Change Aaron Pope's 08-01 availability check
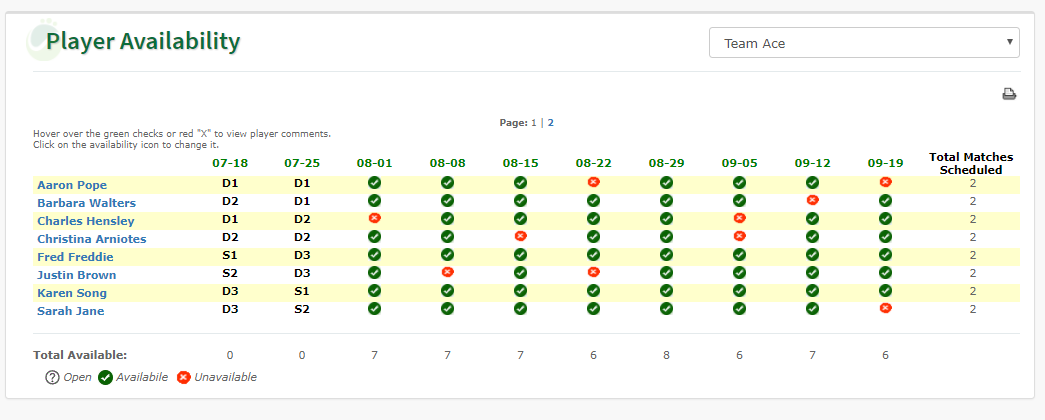The height and width of the screenshot is (420, 1045). point(375,182)
